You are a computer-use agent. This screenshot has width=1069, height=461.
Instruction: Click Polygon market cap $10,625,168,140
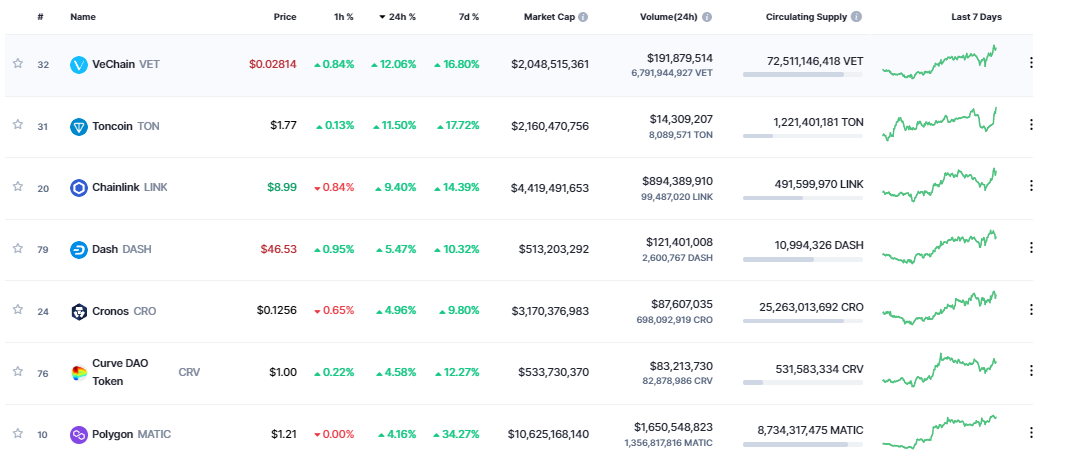pyautogui.click(x=548, y=434)
